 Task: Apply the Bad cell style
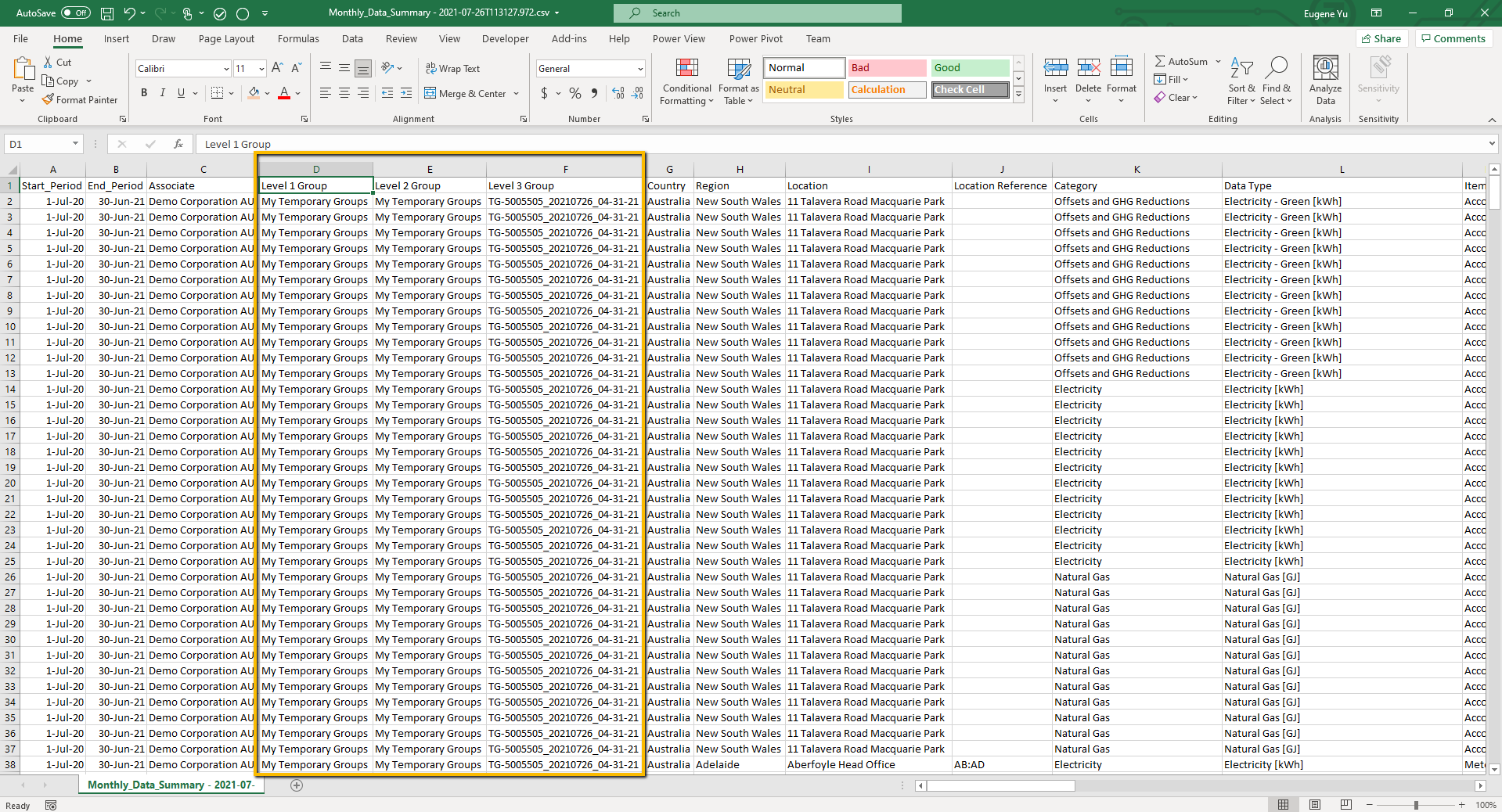887,68
